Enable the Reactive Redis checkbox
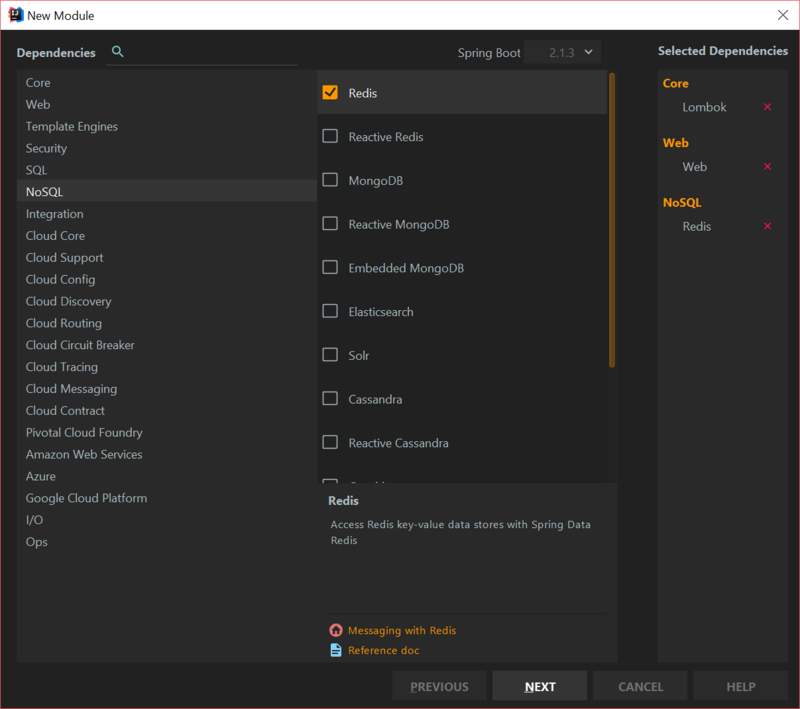The width and height of the screenshot is (800, 709). click(330, 137)
